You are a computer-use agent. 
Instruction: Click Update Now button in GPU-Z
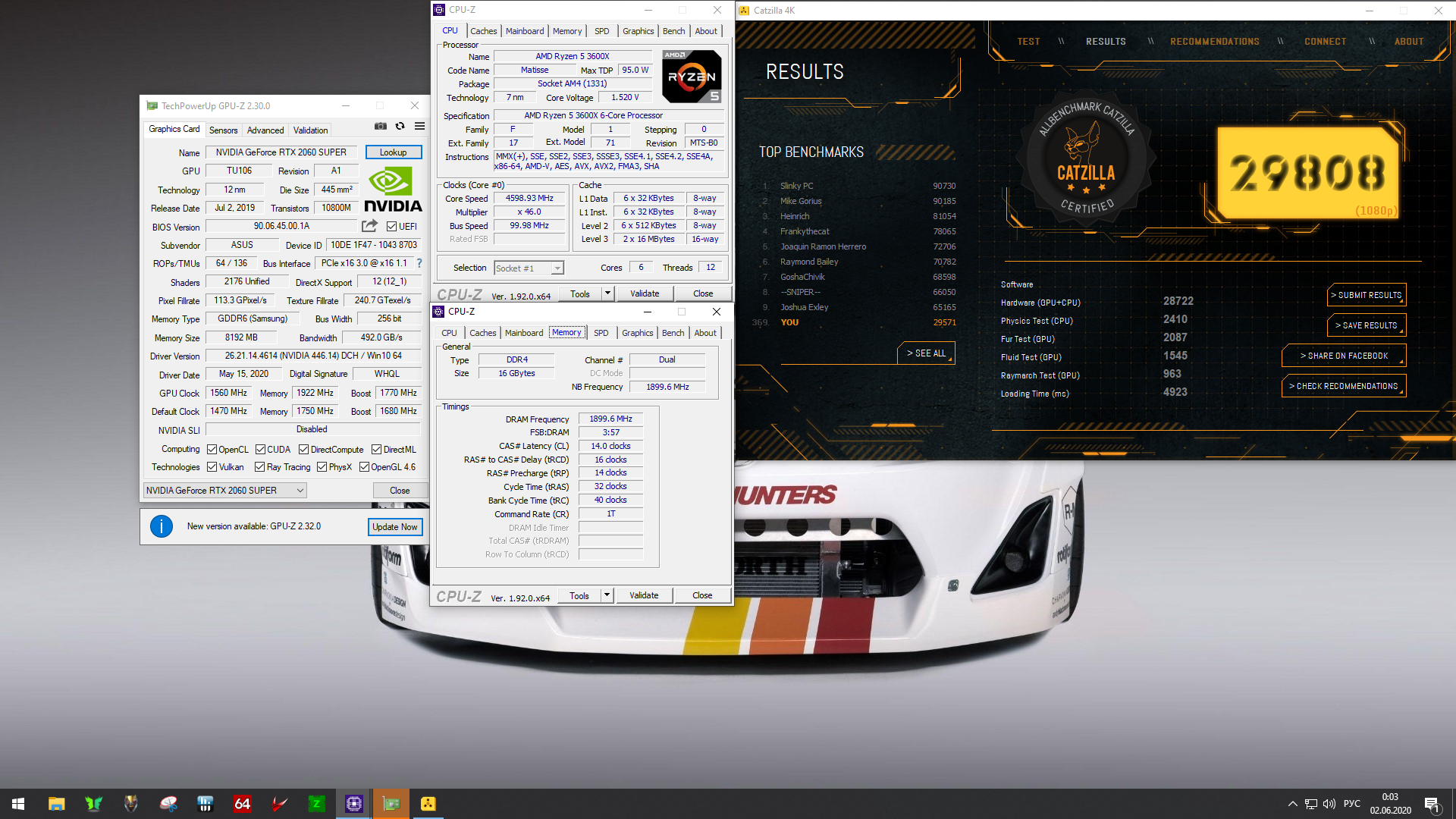point(395,527)
